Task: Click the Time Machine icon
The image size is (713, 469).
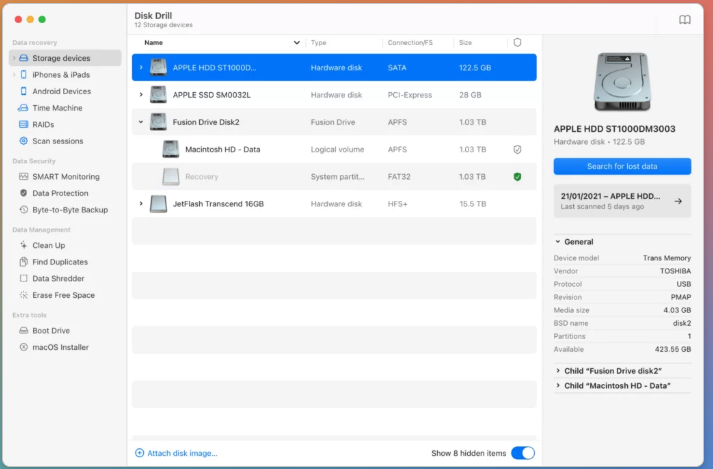Action: click(23, 108)
